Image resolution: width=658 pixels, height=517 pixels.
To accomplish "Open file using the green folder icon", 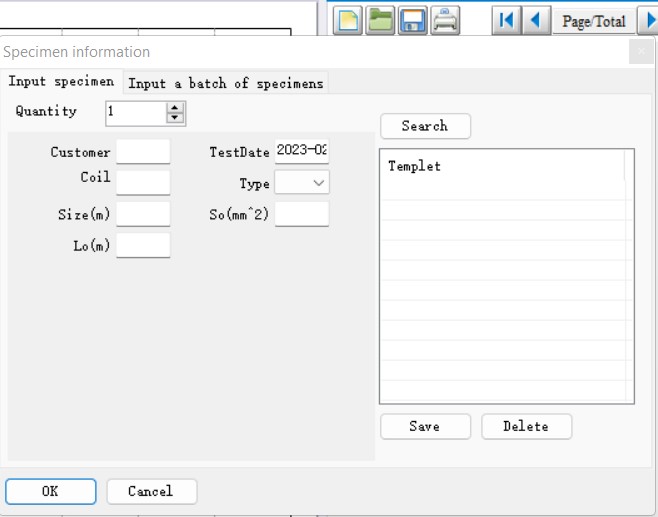I will click(x=380, y=20).
